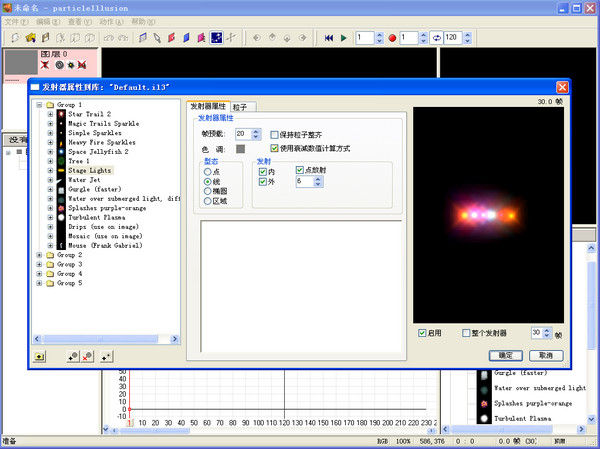Screen dimensions: 600x449
Task: Click the 色调 color swatch
Action: 240,149
